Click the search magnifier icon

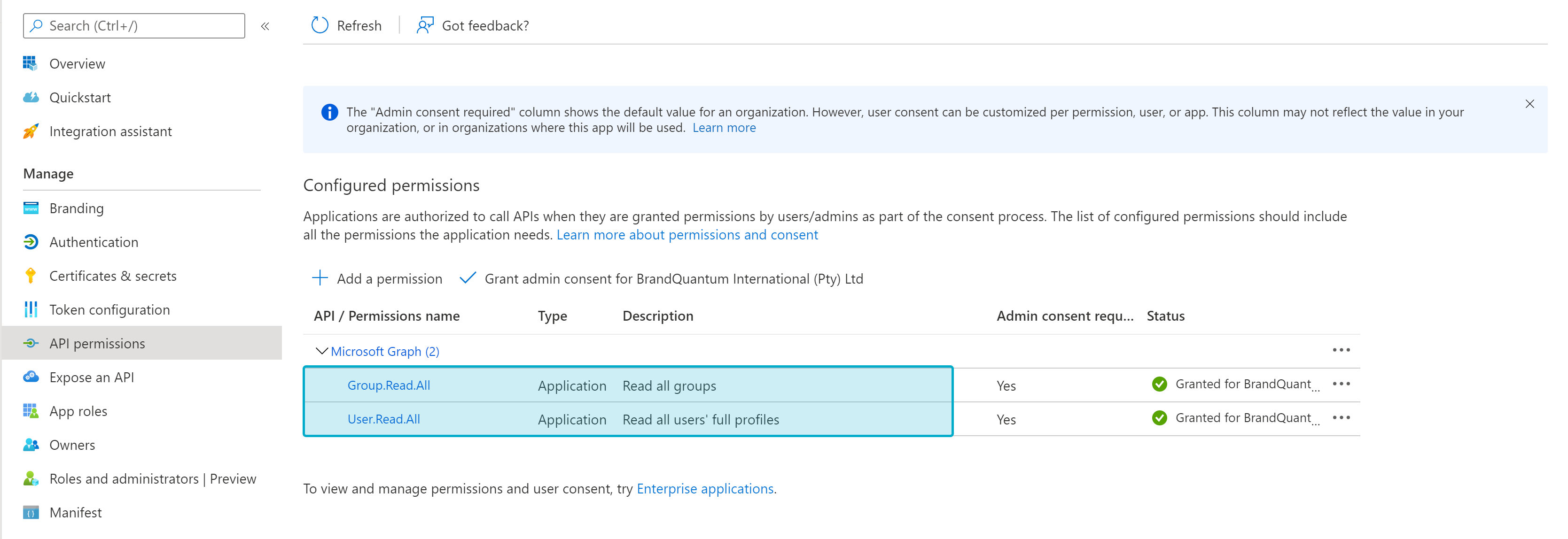[x=37, y=25]
